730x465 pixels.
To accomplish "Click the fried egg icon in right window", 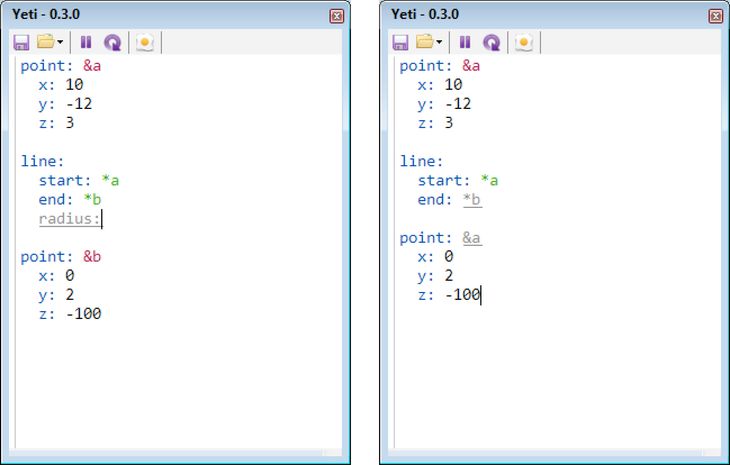I will coord(524,42).
